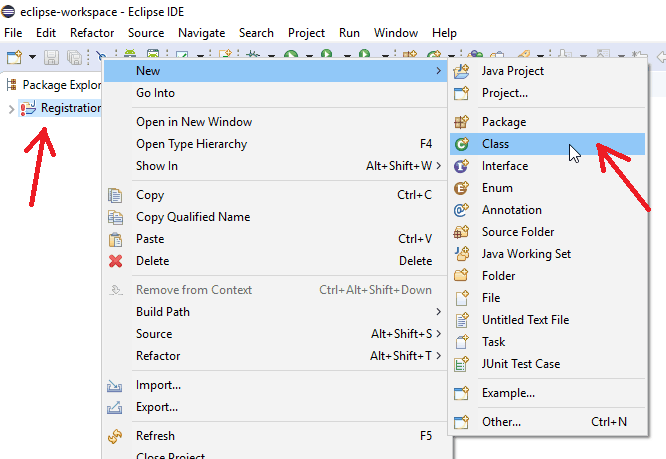Click the Other... wizard icon
The height and width of the screenshot is (459, 666).
(x=461, y=422)
